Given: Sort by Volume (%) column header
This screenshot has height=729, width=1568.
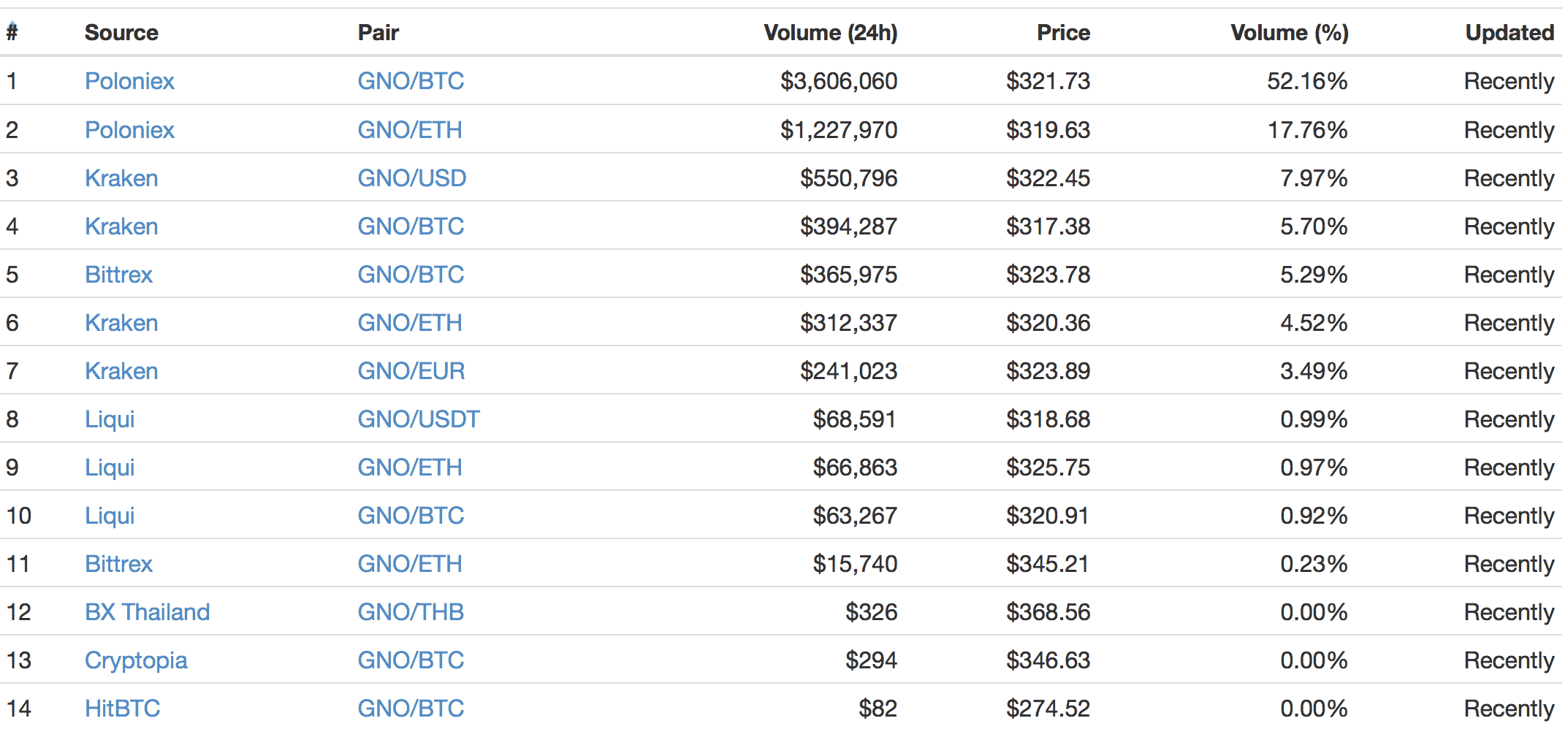Looking at the screenshot, I should [1290, 33].
